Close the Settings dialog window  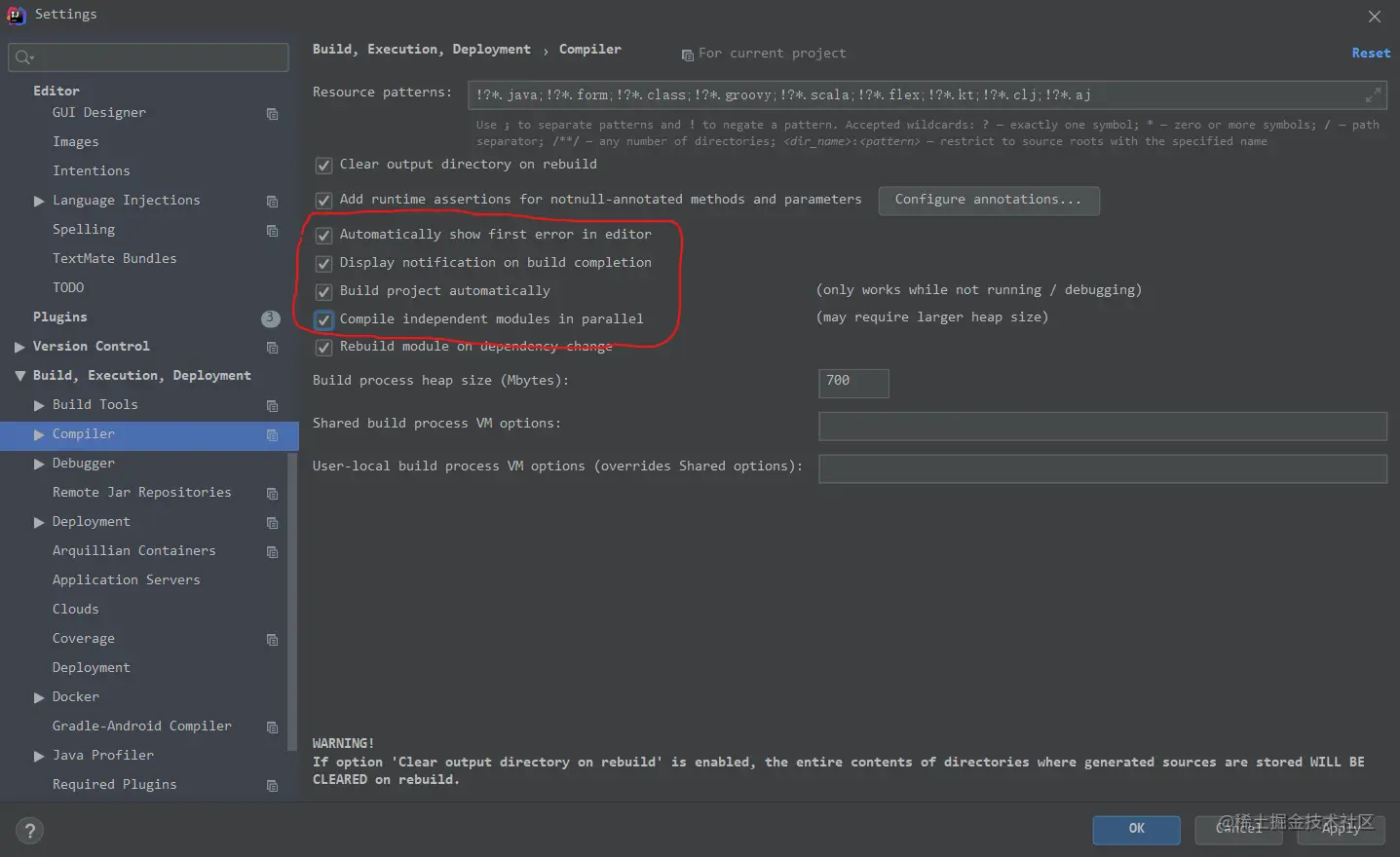pyautogui.click(x=1375, y=17)
